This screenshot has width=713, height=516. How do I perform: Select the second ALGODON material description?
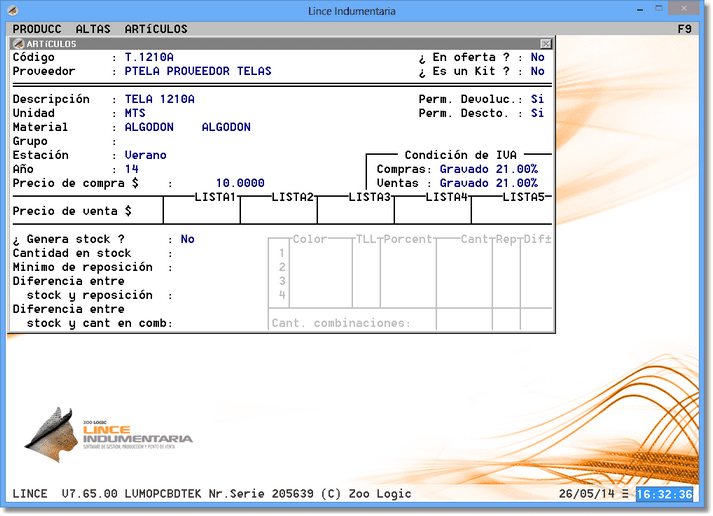click(x=226, y=127)
